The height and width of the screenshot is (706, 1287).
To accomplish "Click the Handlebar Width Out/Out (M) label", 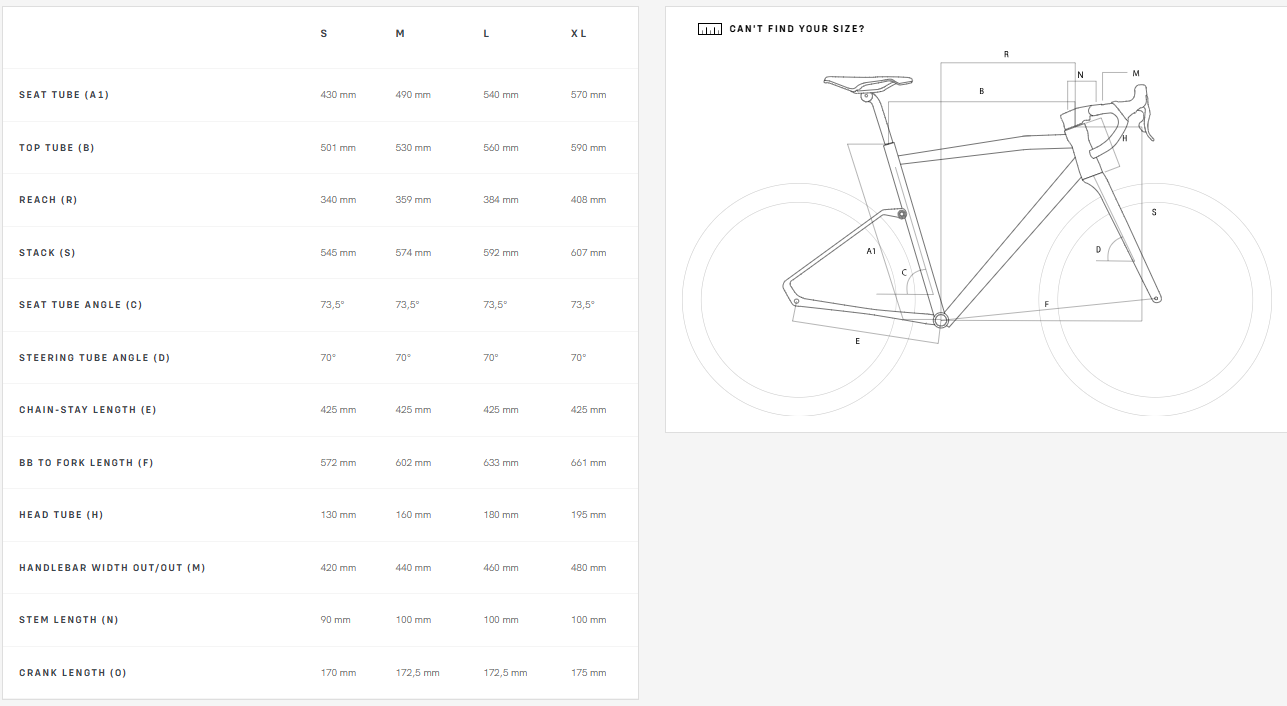I will coord(112,568).
